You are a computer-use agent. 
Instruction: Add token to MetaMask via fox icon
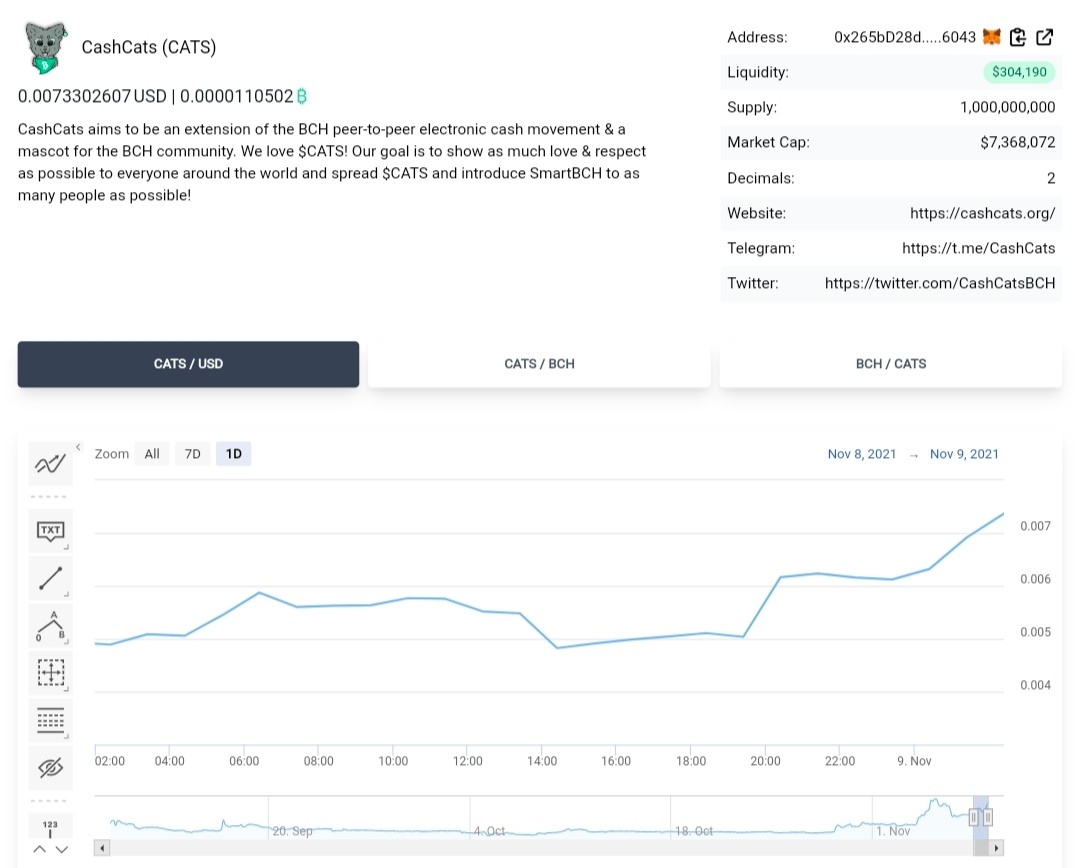991,37
